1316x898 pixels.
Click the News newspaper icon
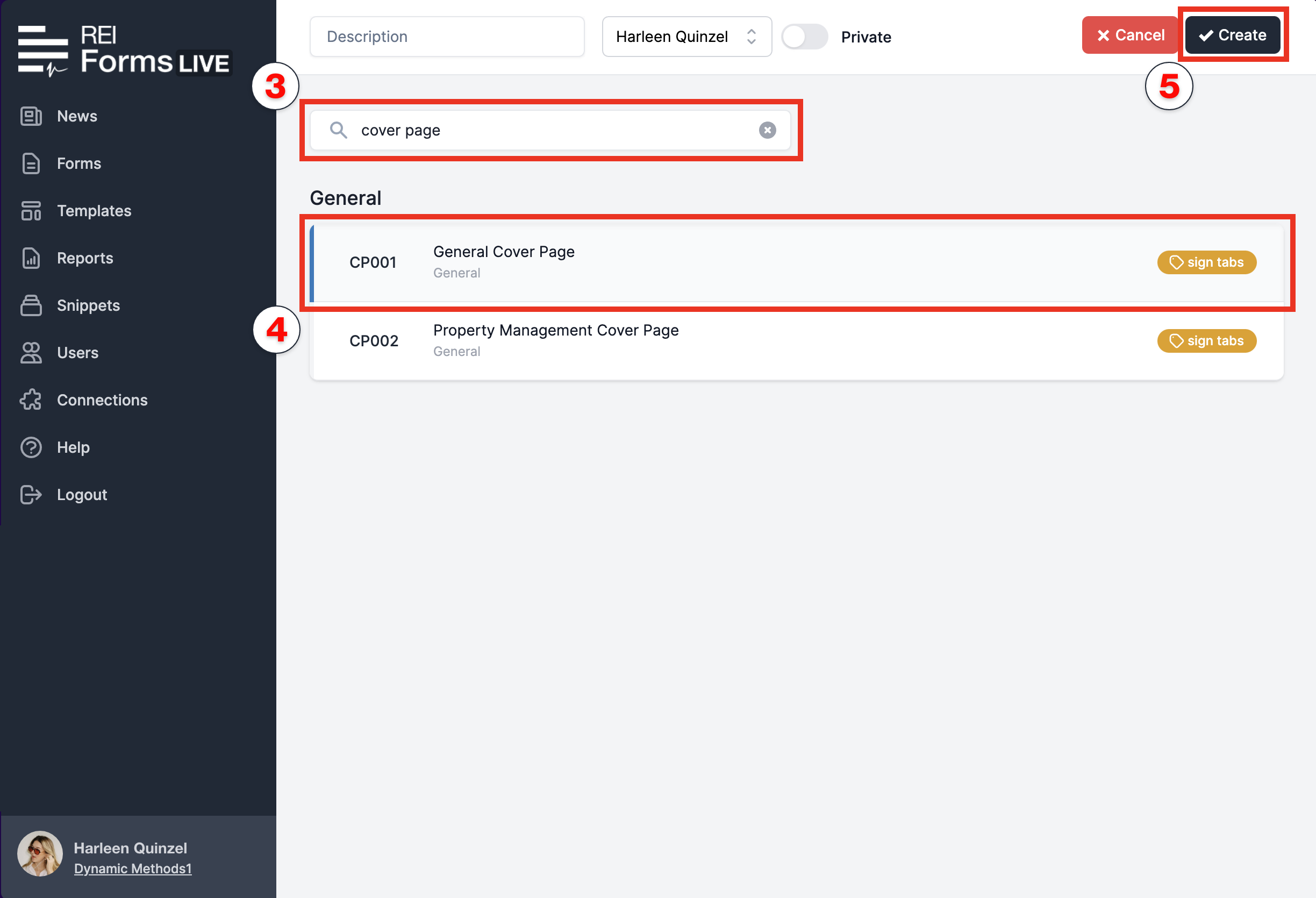click(31, 116)
